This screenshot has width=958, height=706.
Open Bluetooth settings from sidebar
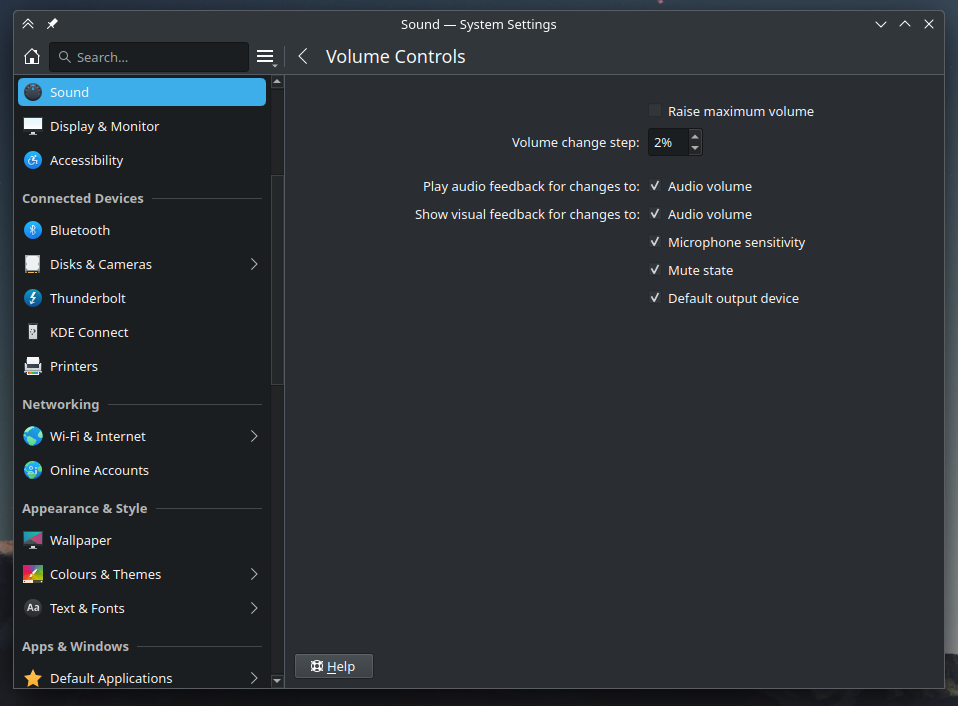point(80,230)
